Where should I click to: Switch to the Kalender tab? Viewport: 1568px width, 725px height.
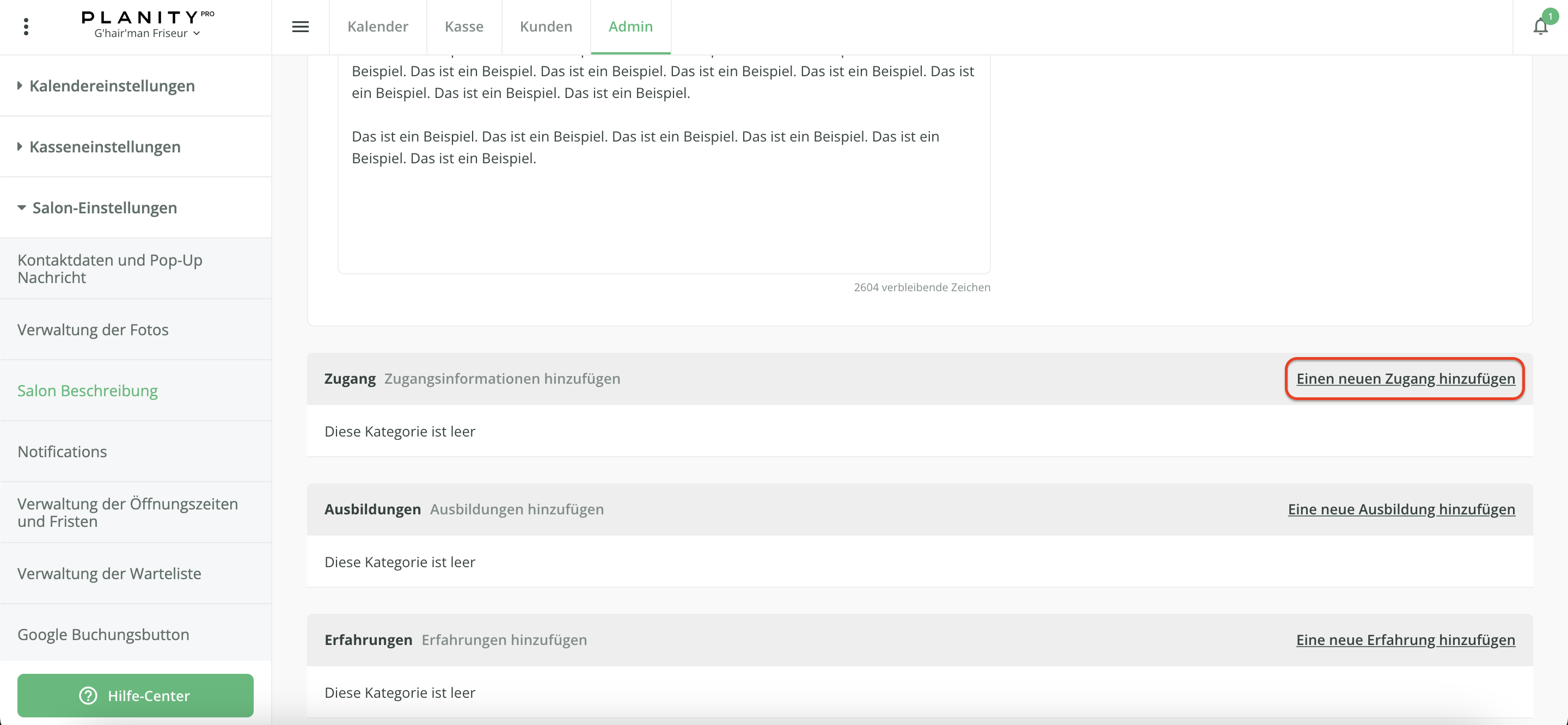377,27
